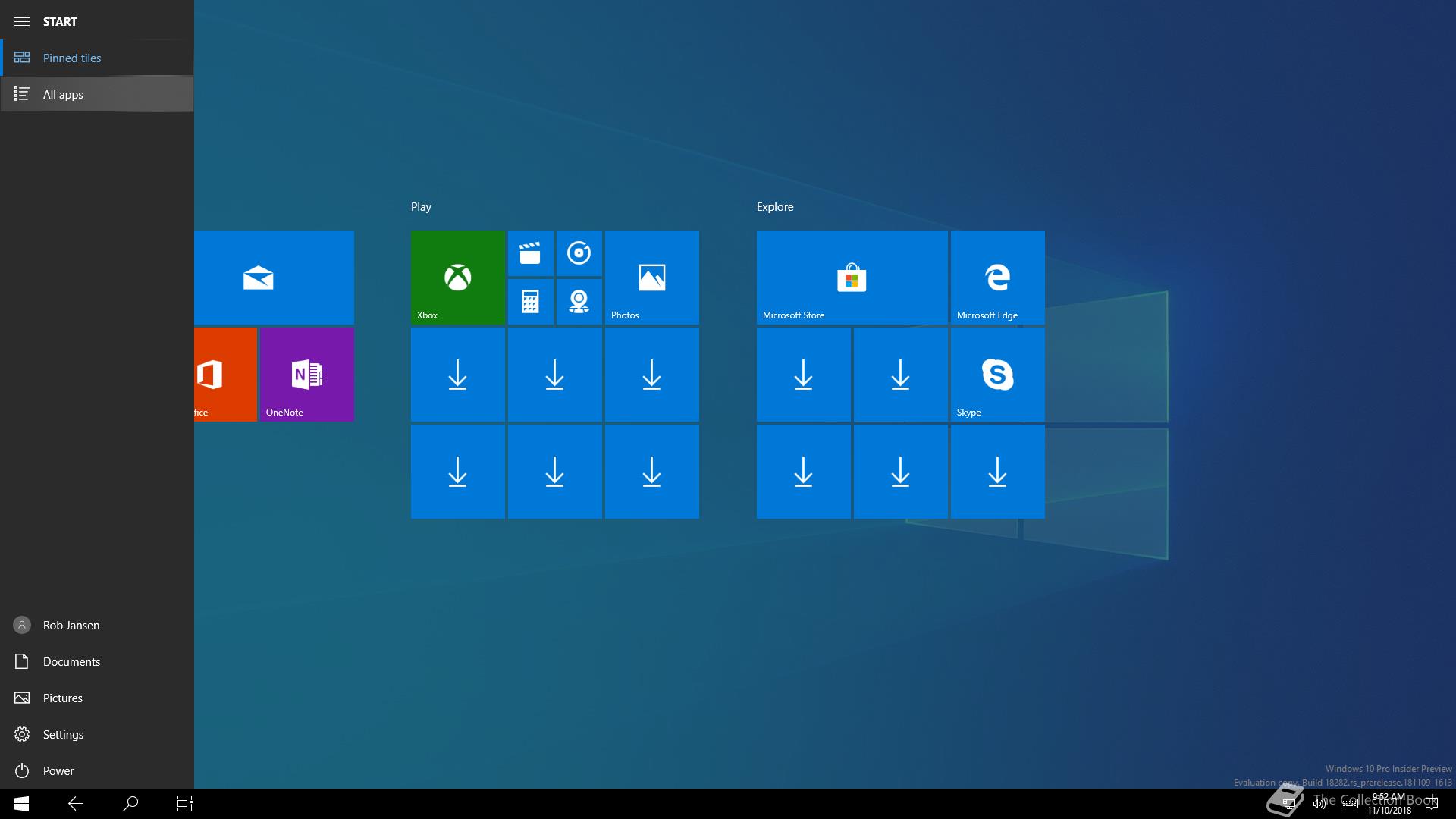Viewport: 1456px width, 819px height.
Task: Open the Action Center notifications icon
Action: (x=1432, y=804)
